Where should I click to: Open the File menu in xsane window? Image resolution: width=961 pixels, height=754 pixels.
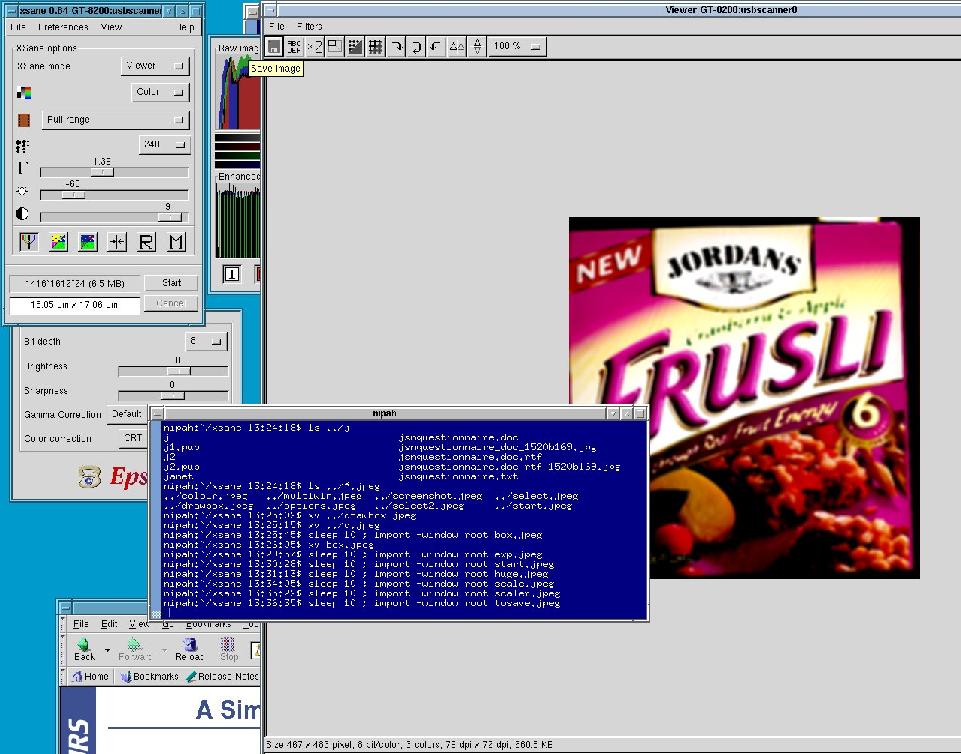coord(18,27)
